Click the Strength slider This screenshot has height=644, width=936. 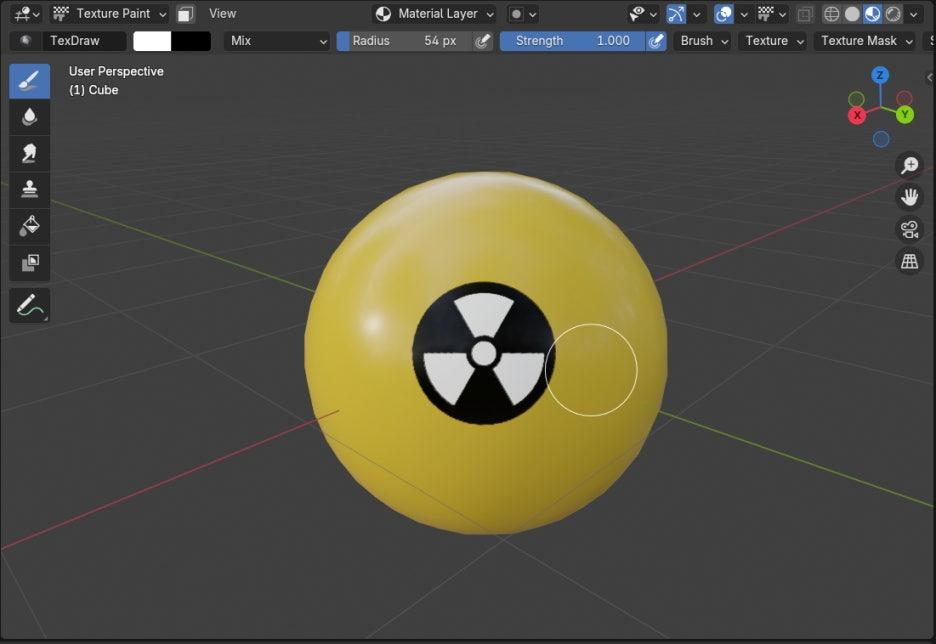(x=572, y=41)
